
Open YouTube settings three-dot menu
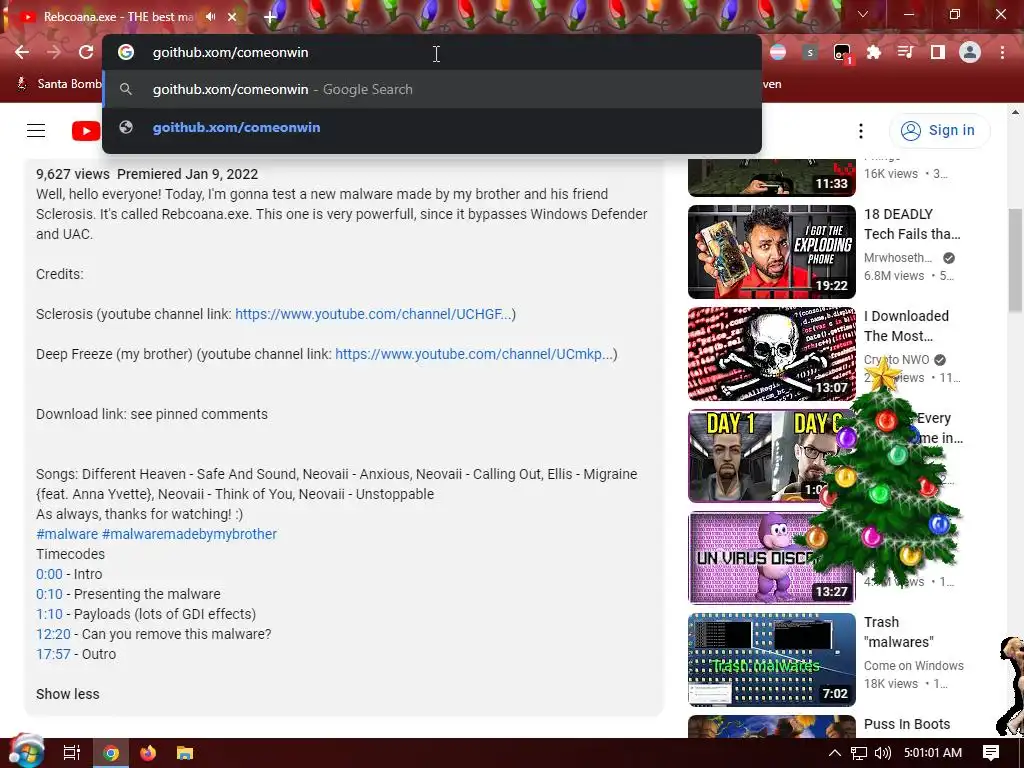(861, 131)
